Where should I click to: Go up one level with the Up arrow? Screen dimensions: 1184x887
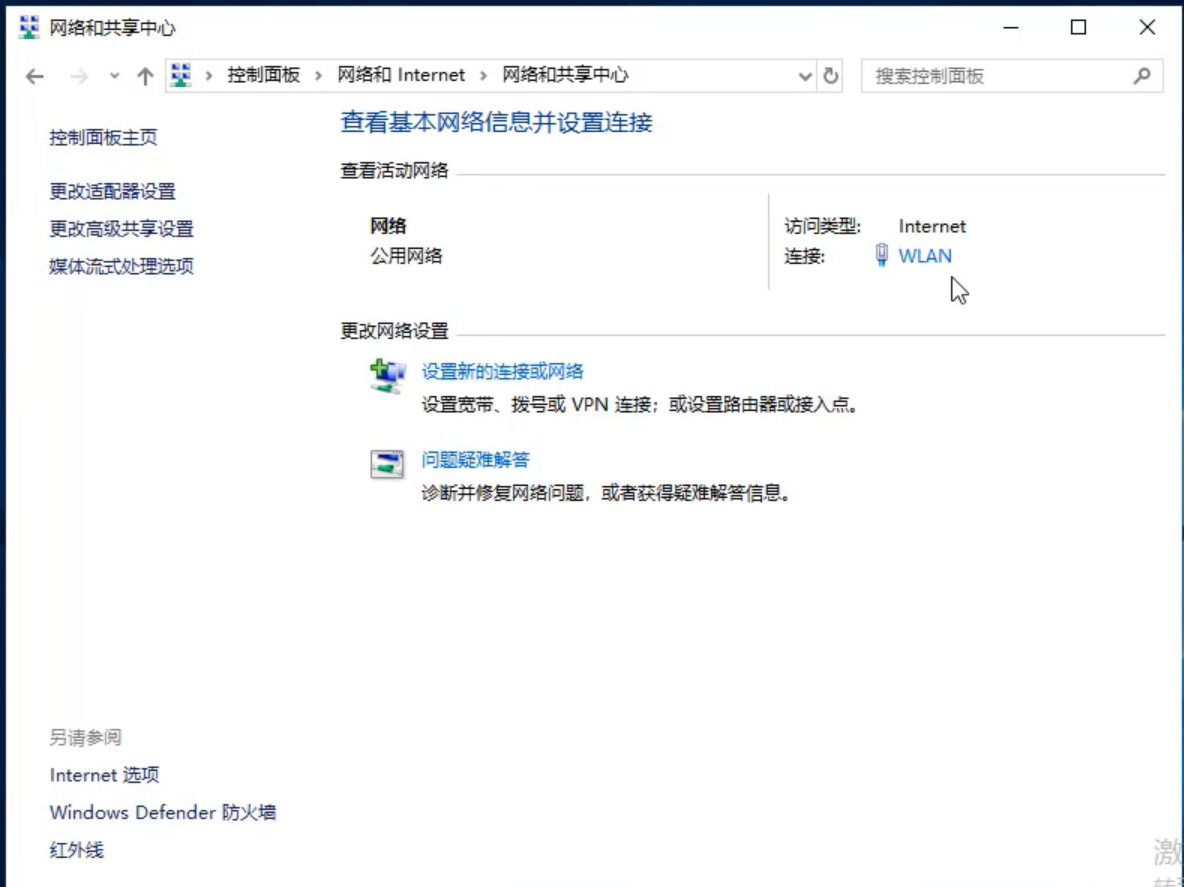[x=145, y=76]
